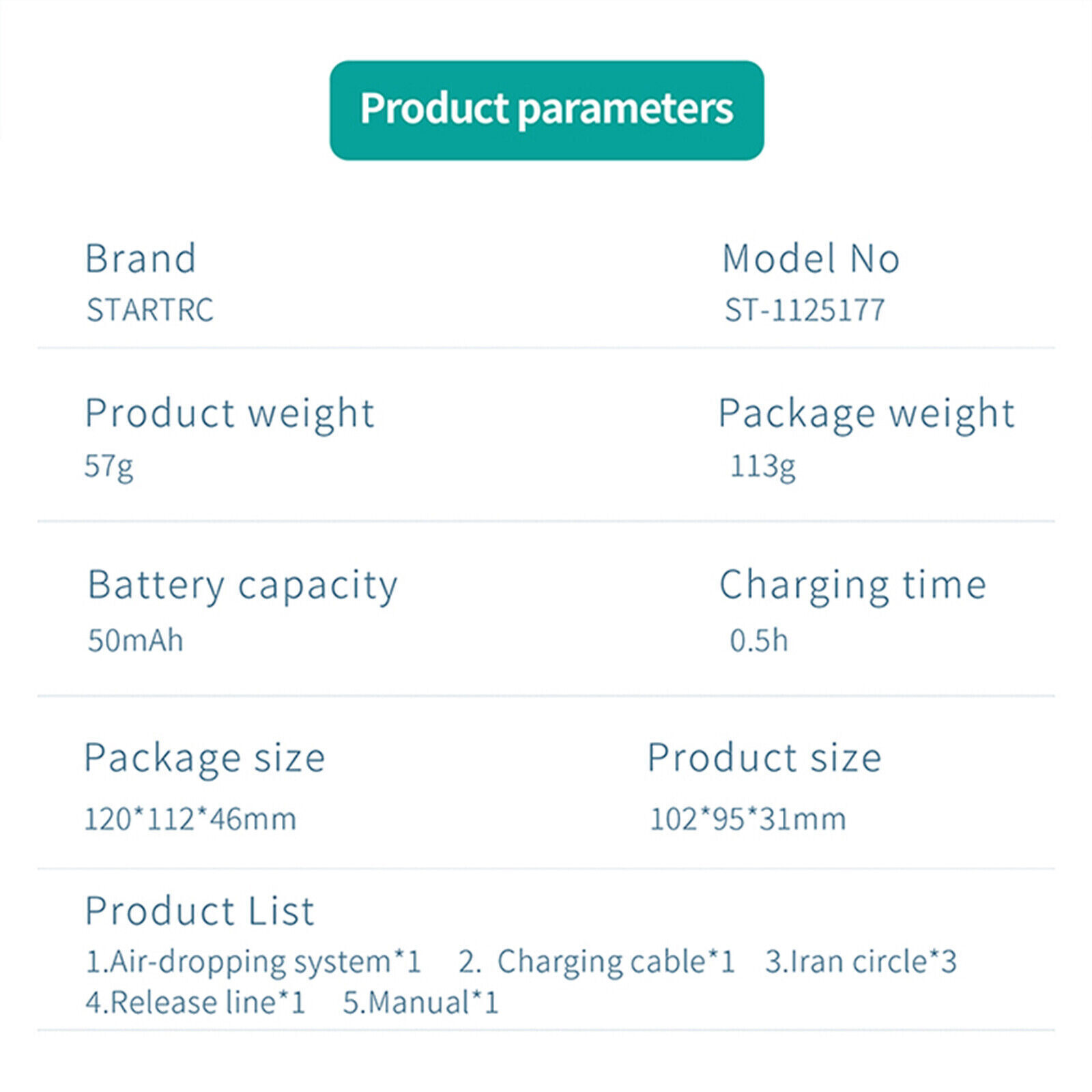Select the Product weight heading
The image size is (1092, 1092).
[230, 414]
